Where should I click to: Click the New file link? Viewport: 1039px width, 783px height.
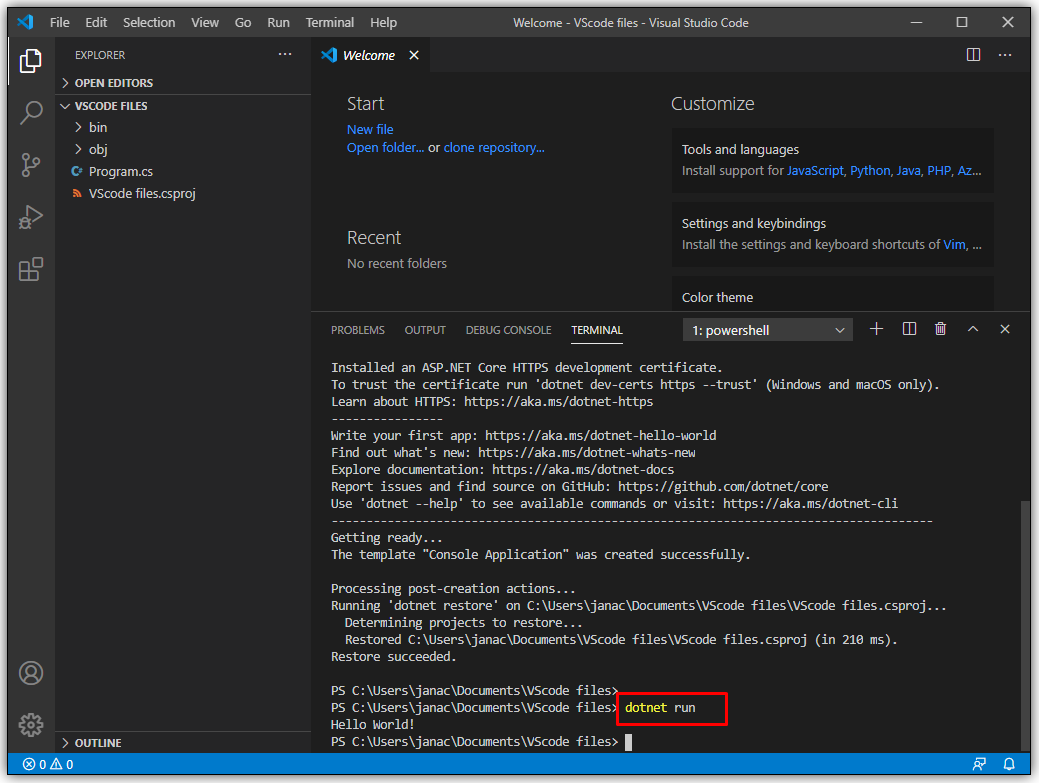(370, 129)
